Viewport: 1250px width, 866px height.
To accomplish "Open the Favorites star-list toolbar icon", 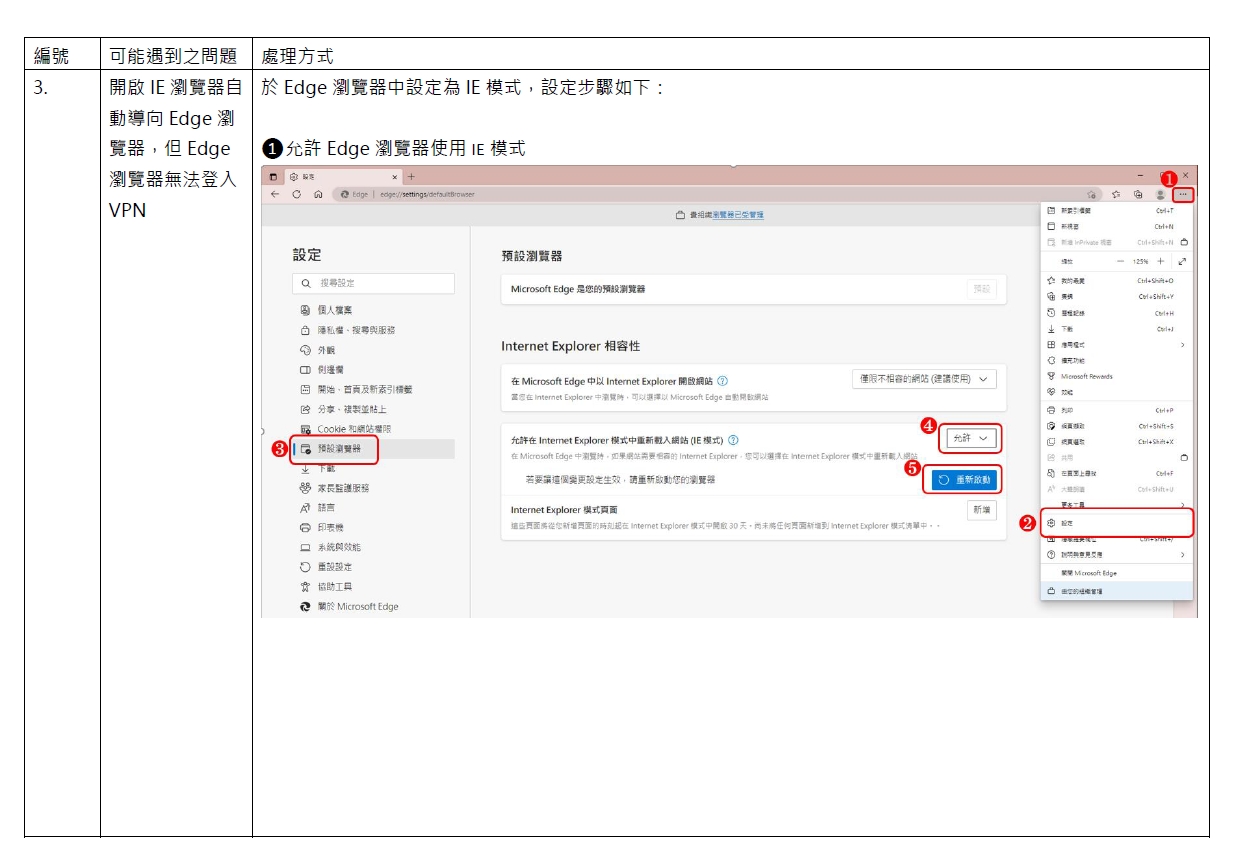I will point(1115,194).
